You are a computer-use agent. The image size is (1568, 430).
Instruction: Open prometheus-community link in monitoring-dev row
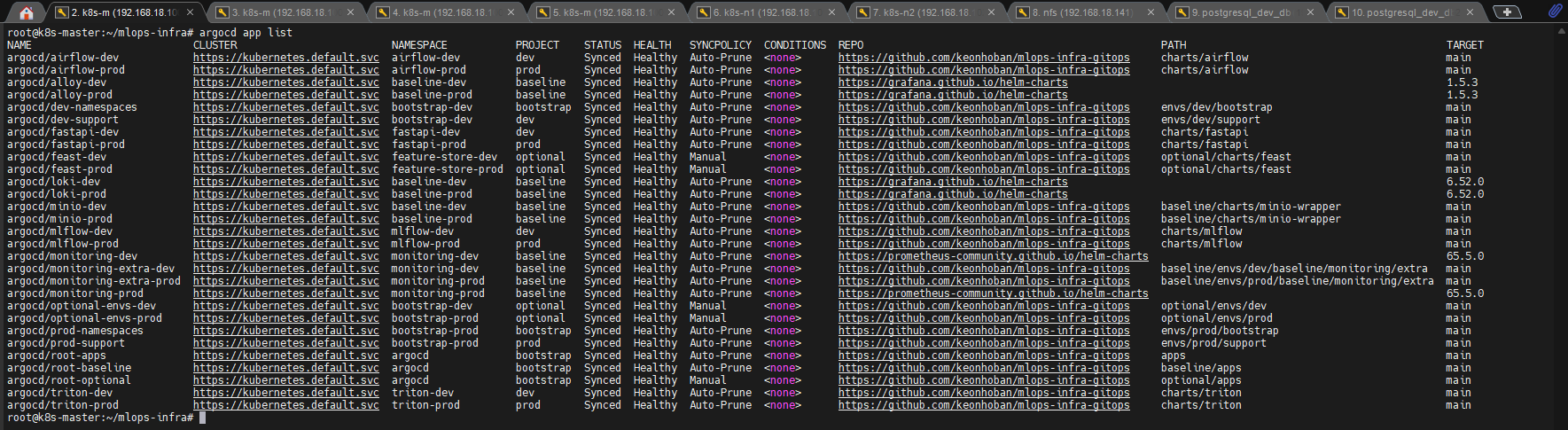(993, 256)
